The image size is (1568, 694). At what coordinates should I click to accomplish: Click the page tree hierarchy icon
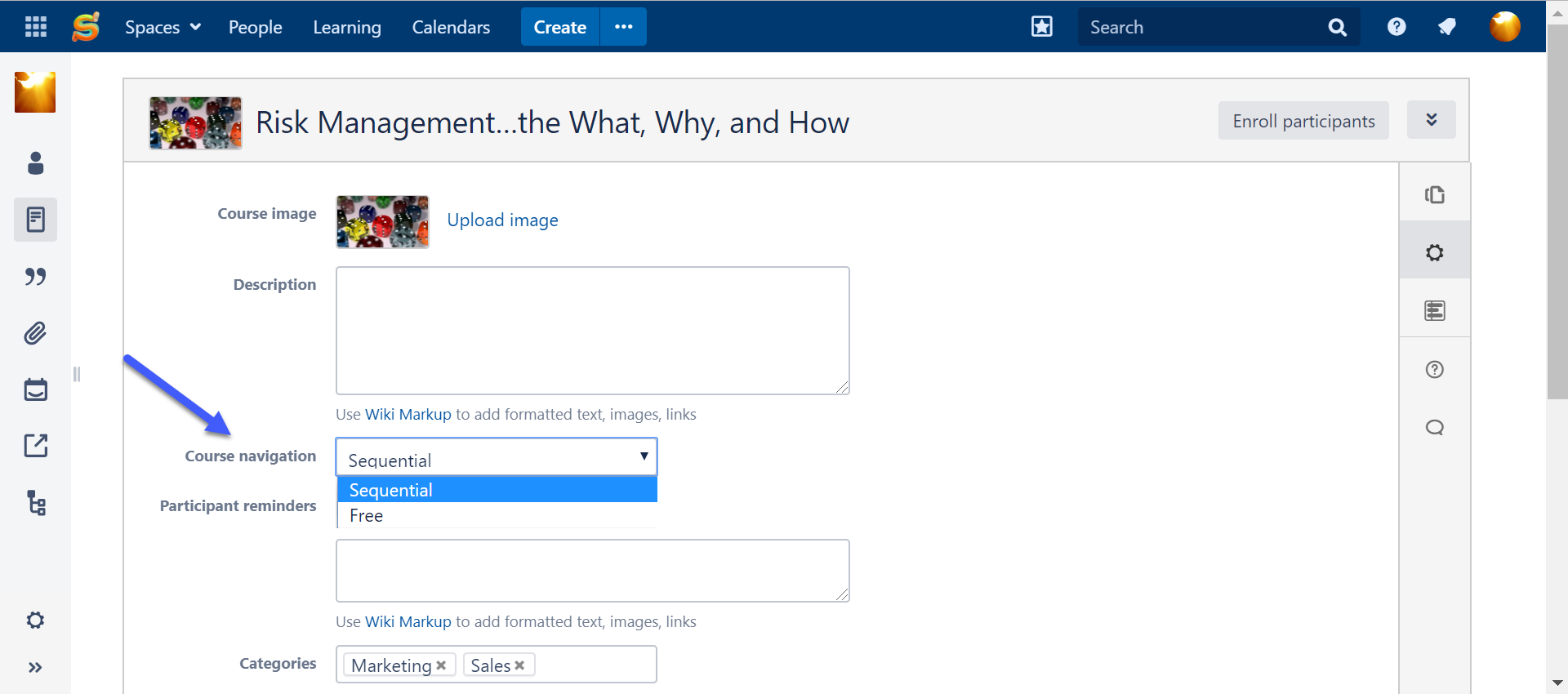point(35,503)
